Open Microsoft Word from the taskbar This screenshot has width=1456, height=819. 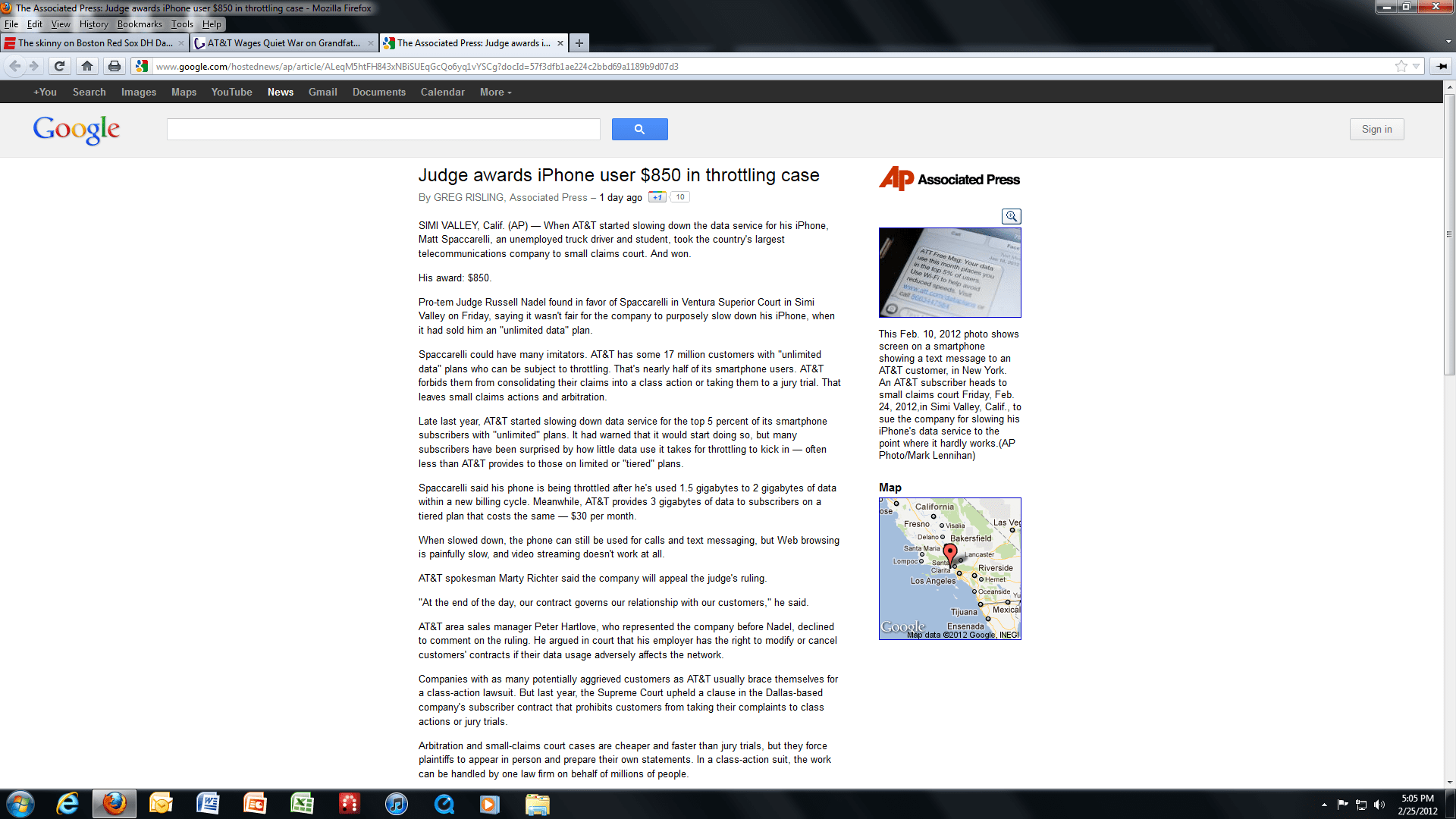208,804
